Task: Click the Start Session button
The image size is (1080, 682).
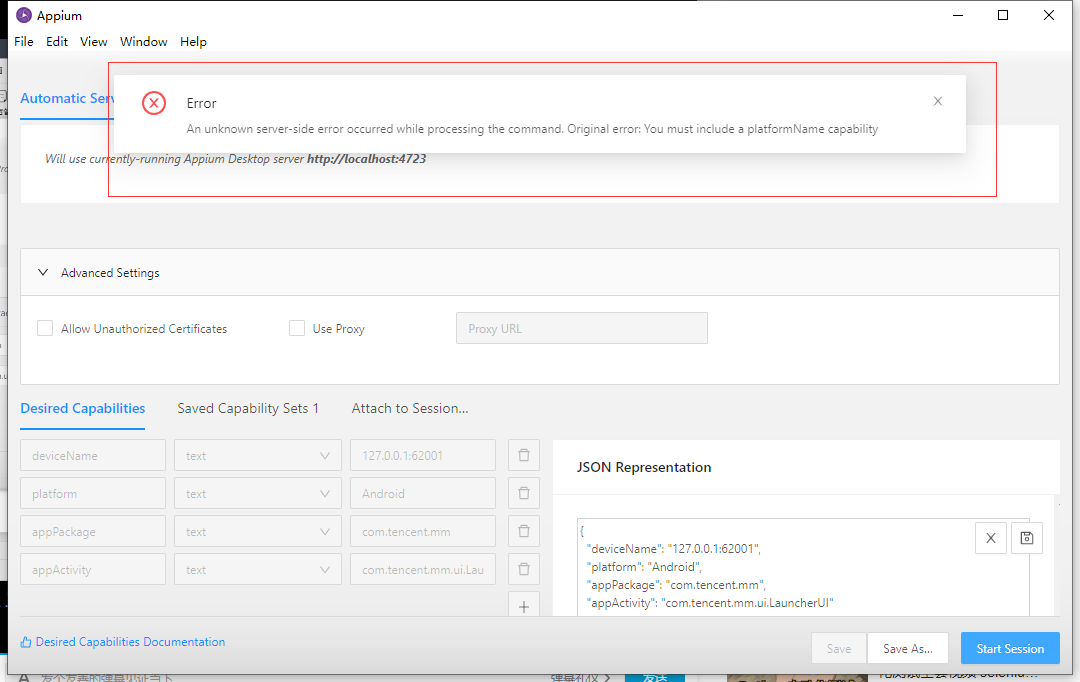Action: (x=1010, y=648)
